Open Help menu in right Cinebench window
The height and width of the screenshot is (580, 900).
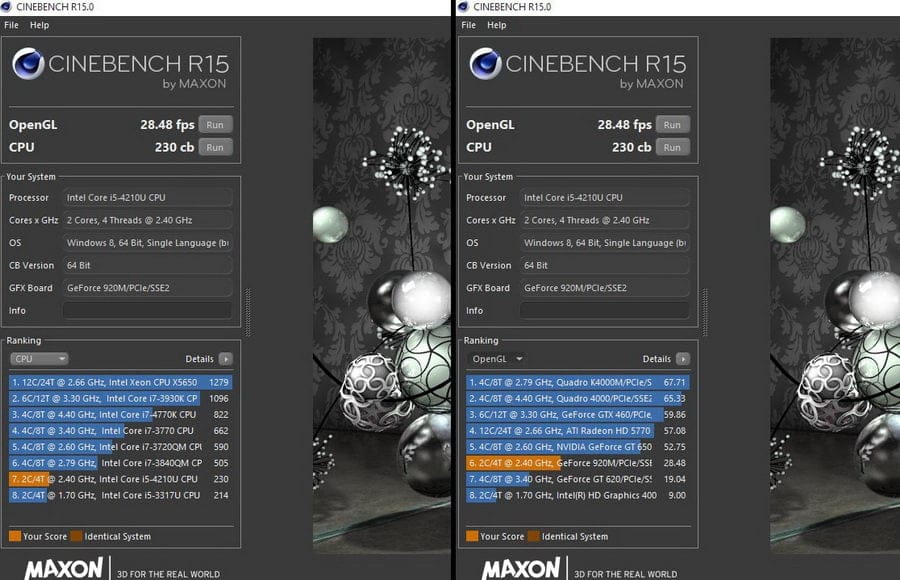pyautogui.click(x=496, y=25)
